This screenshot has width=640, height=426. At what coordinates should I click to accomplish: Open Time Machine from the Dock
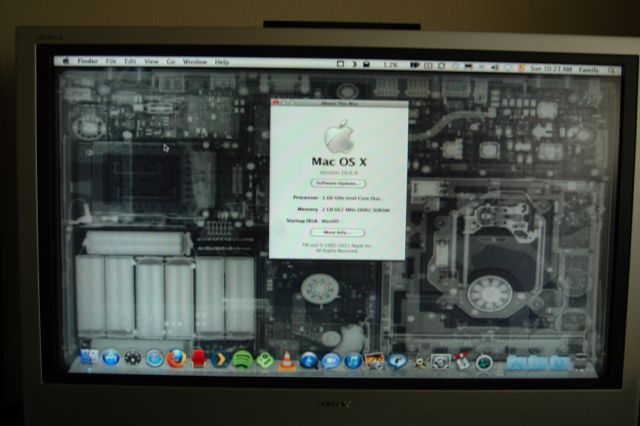pyautogui.click(x=484, y=362)
